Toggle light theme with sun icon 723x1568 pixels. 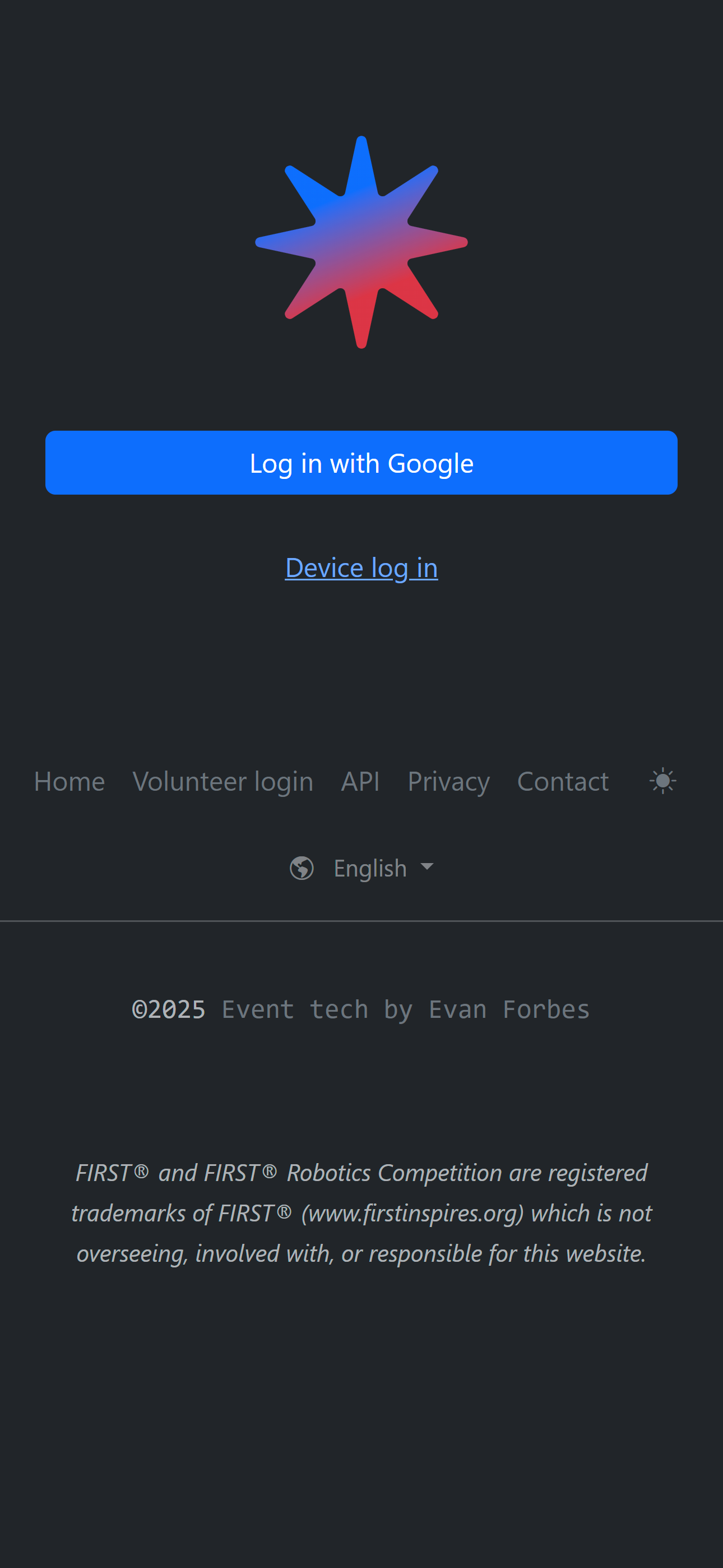tap(662, 781)
